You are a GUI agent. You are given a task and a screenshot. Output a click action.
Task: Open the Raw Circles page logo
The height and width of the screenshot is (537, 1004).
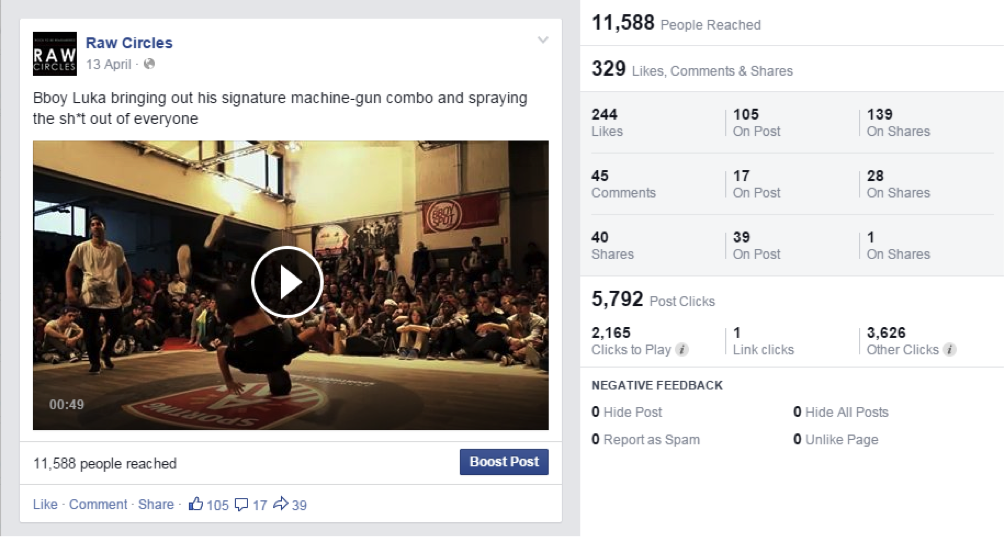[x=54, y=54]
